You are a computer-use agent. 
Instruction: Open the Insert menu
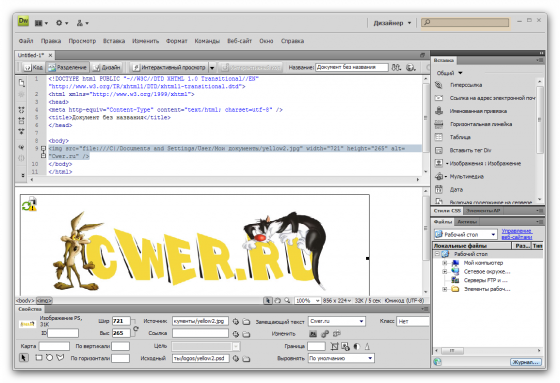[114, 41]
